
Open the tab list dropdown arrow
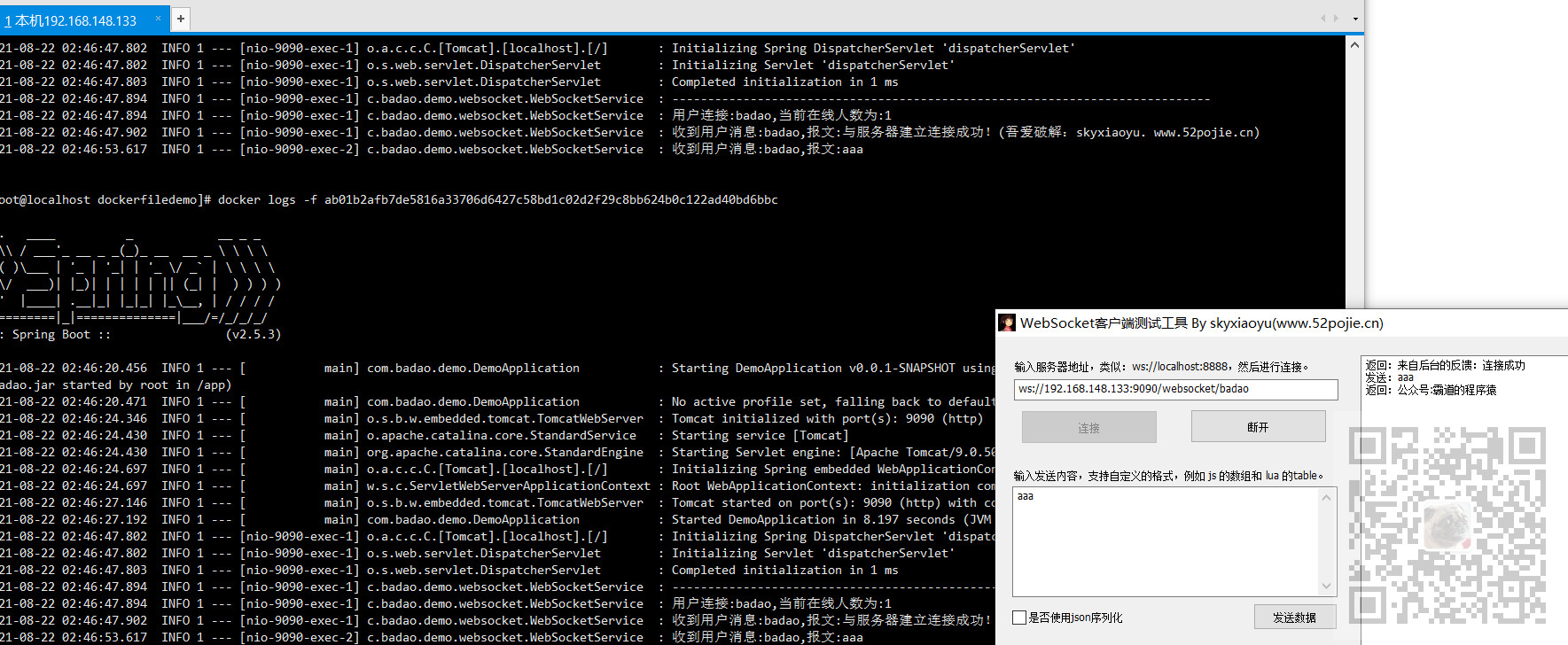[1354, 19]
